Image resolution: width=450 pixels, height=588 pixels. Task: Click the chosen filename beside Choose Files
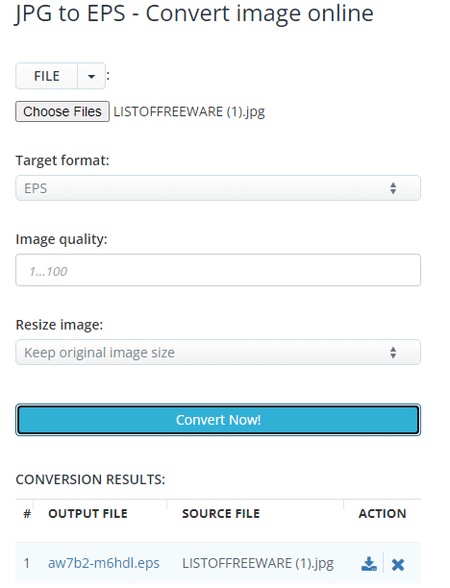[189, 112]
